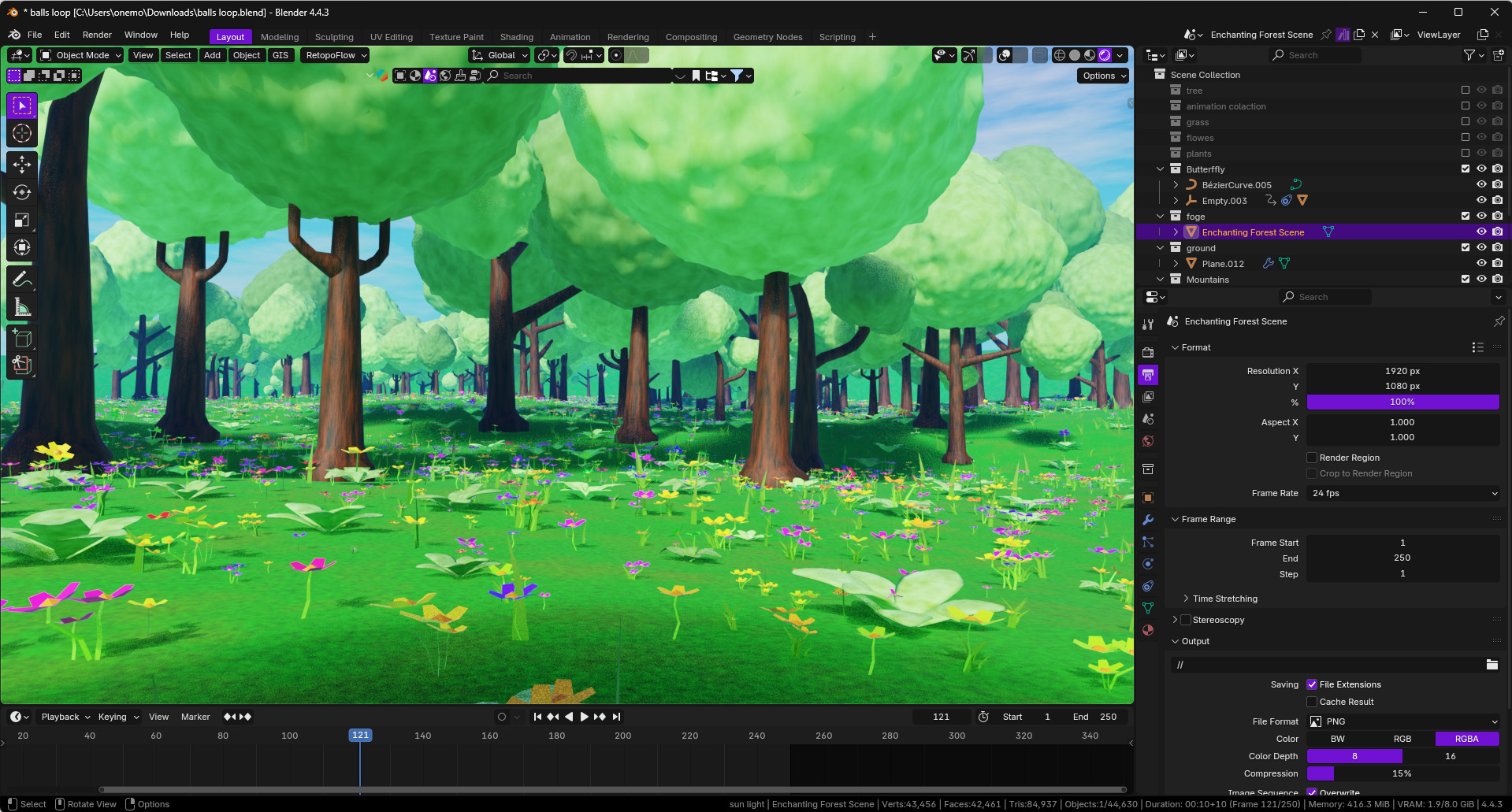Open the Object Mode dropdown
The height and width of the screenshot is (812, 1512).
coord(80,55)
